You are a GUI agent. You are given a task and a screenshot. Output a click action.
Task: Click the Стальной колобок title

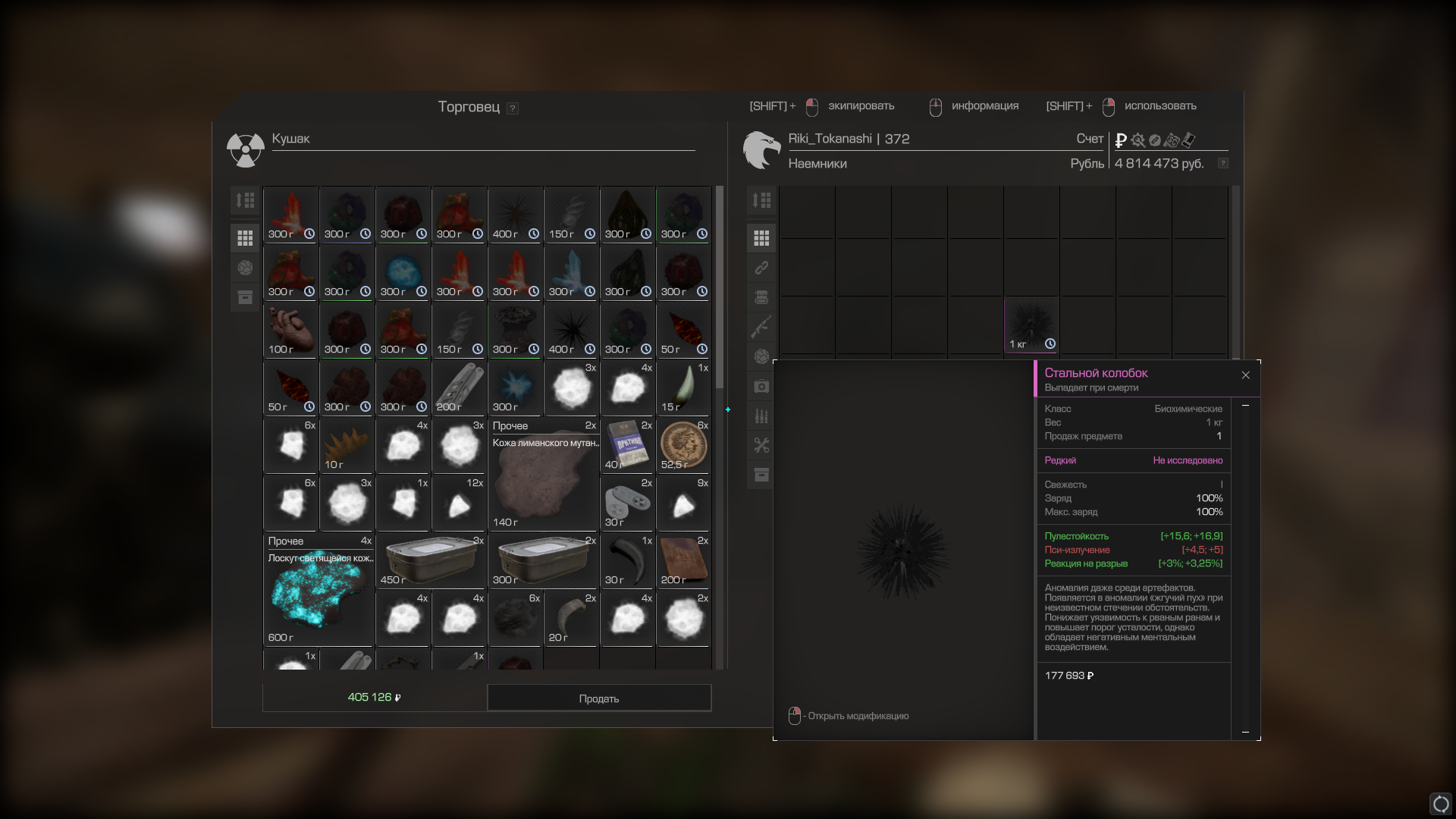click(x=1096, y=373)
